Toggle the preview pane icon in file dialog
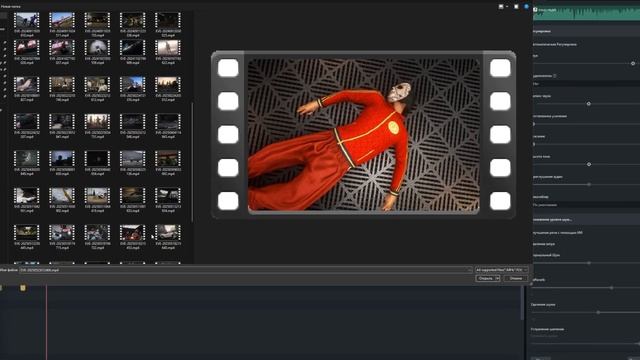This screenshot has height=360, width=640. [x=516, y=7]
